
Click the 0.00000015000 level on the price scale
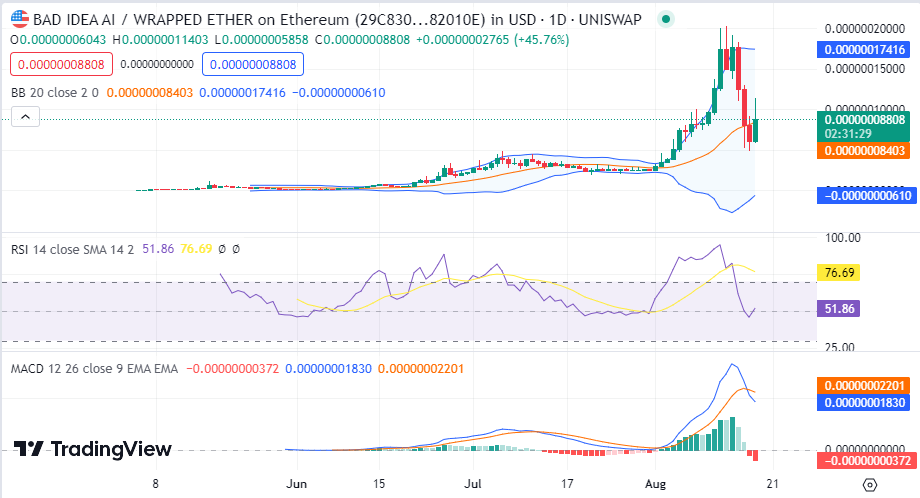[x=865, y=69]
